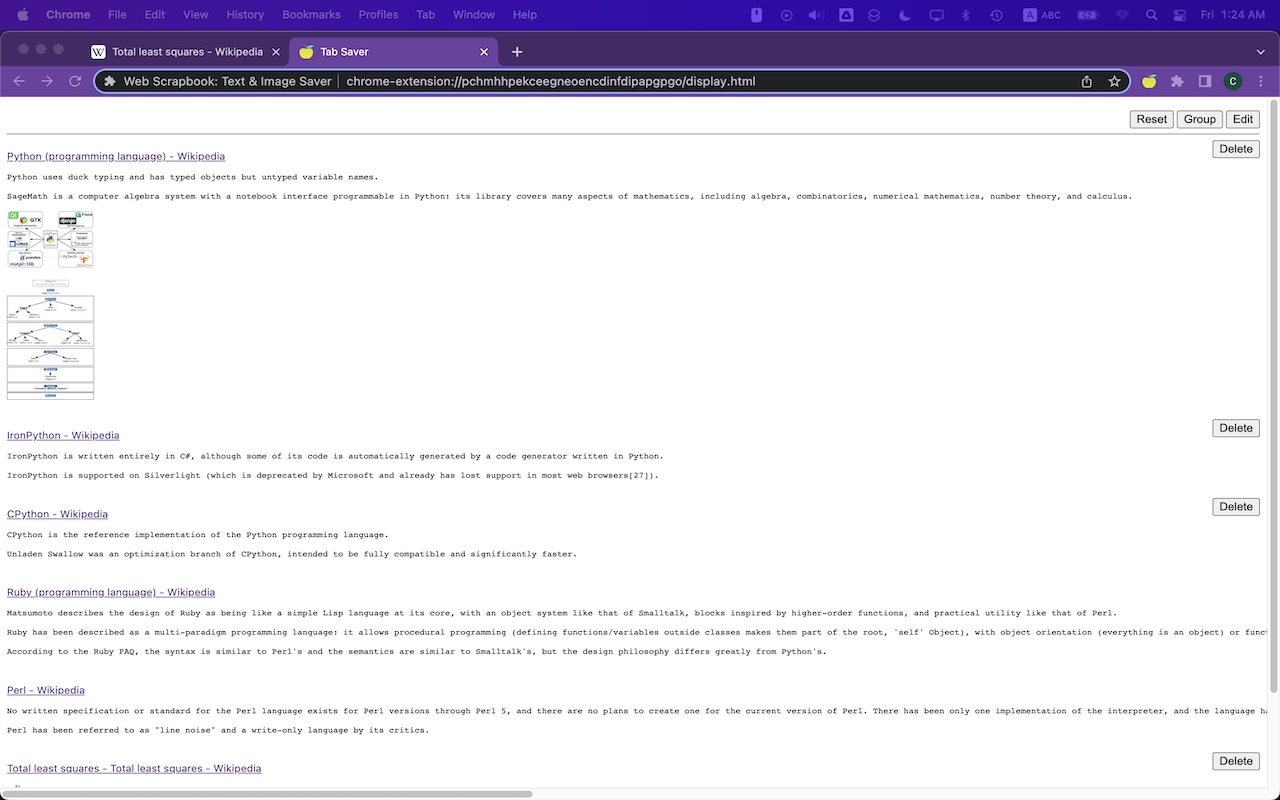Open the Tab Saver apple extension icon

pyautogui.click(x=1148, y=81)
